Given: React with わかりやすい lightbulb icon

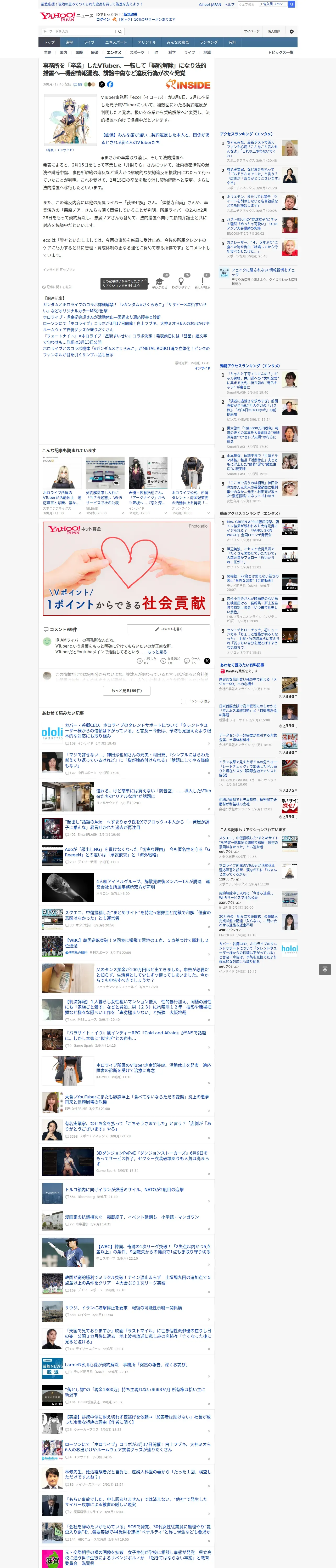Looking at the screenshot, I should pyautogui.click(x=181, y=282).
